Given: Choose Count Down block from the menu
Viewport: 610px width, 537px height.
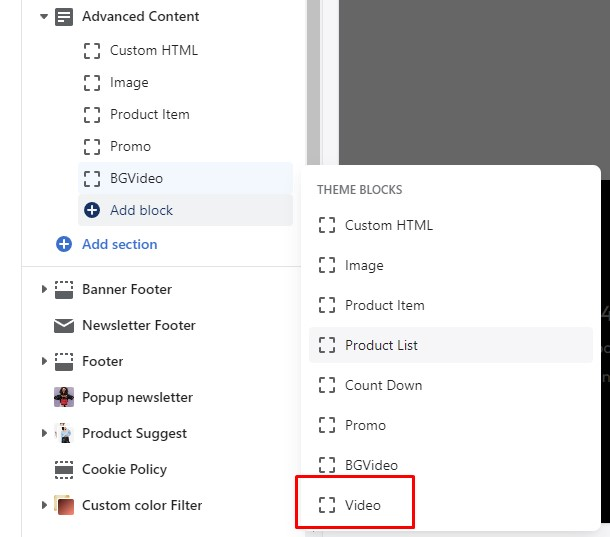Looking at the screenshot, I should [383, 385].
